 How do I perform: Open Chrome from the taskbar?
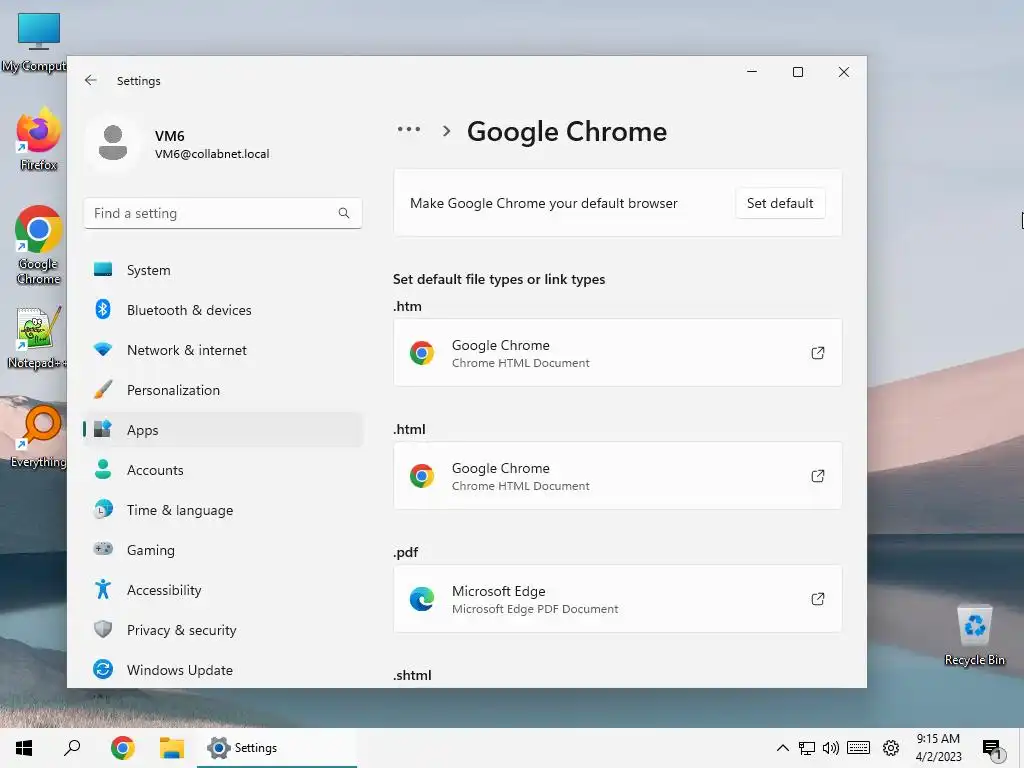(x=122, y=748)
